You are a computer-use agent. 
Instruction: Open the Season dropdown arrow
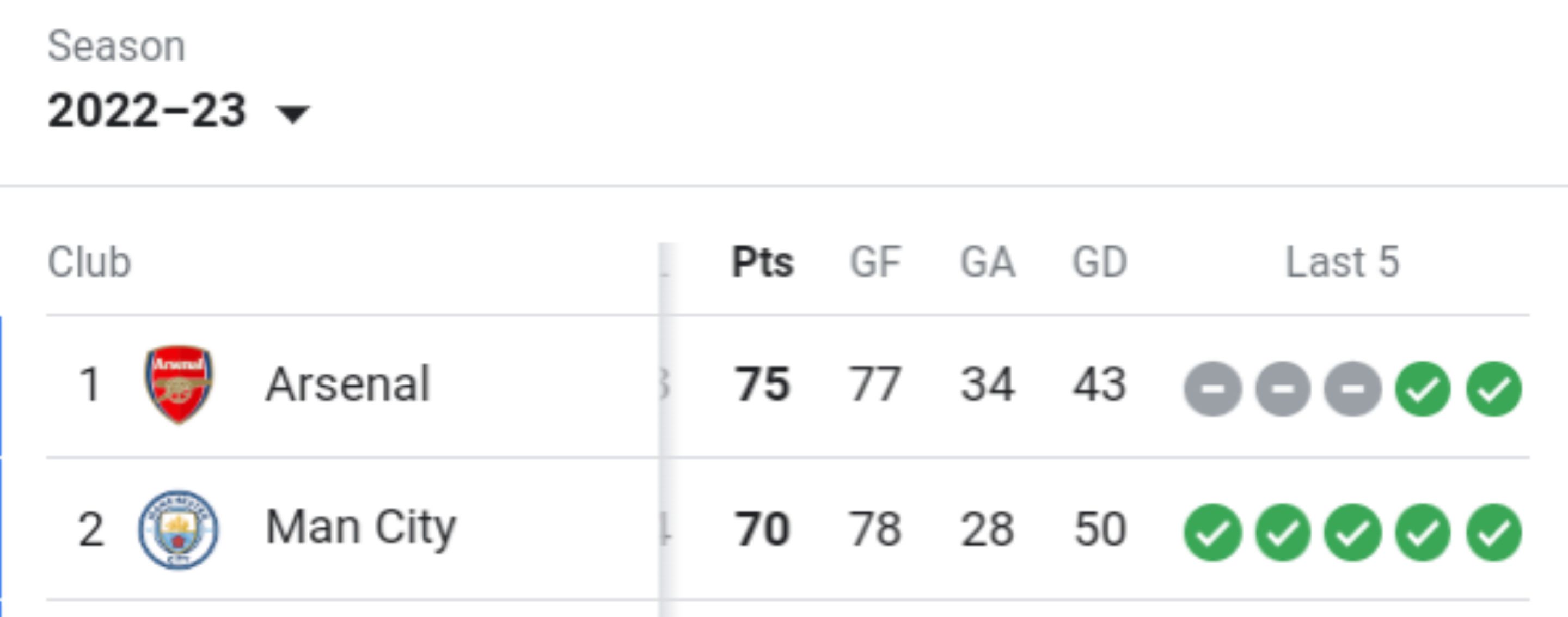pos(293,113)
